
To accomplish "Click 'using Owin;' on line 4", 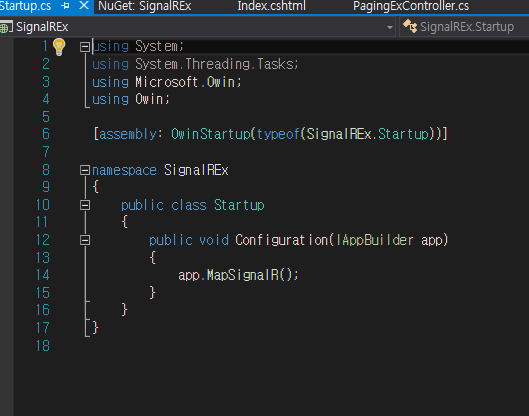I will pos(131,99).
